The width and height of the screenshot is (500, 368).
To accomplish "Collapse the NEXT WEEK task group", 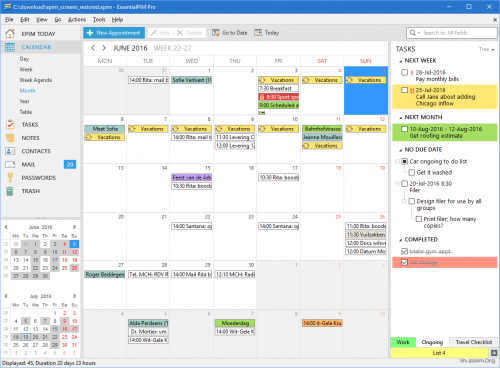I will coord(400,61).
